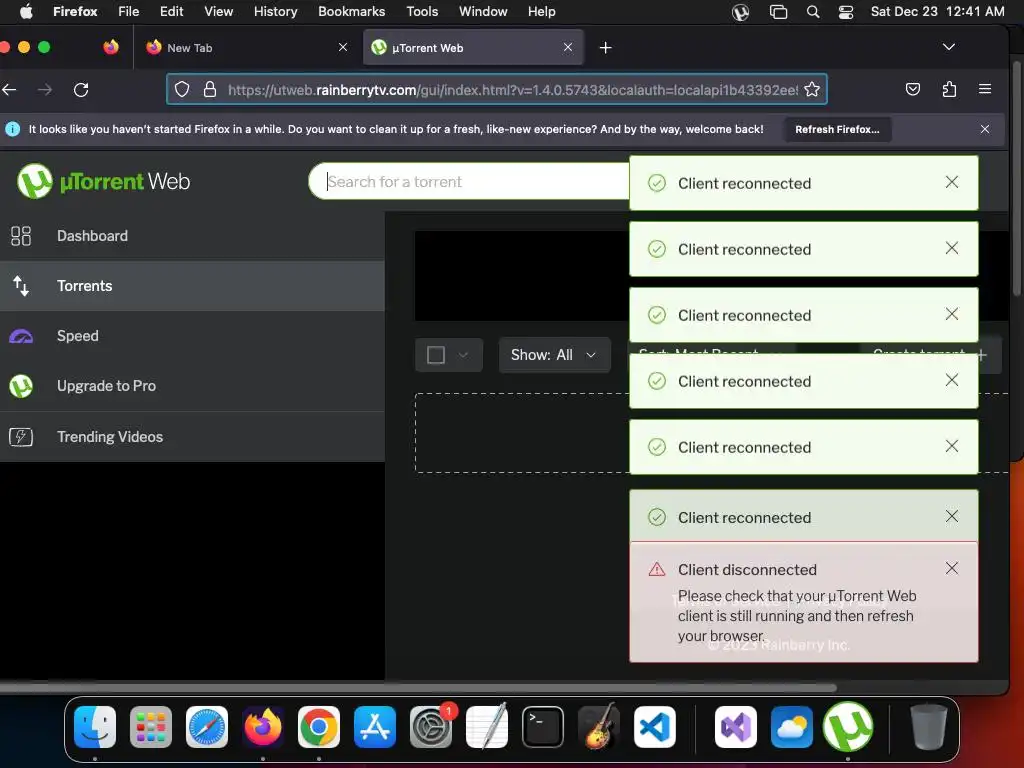Dismiss the second Client reconnected toast
The height and width of the screenshot is (768, 1024).
tap(952, 248)
